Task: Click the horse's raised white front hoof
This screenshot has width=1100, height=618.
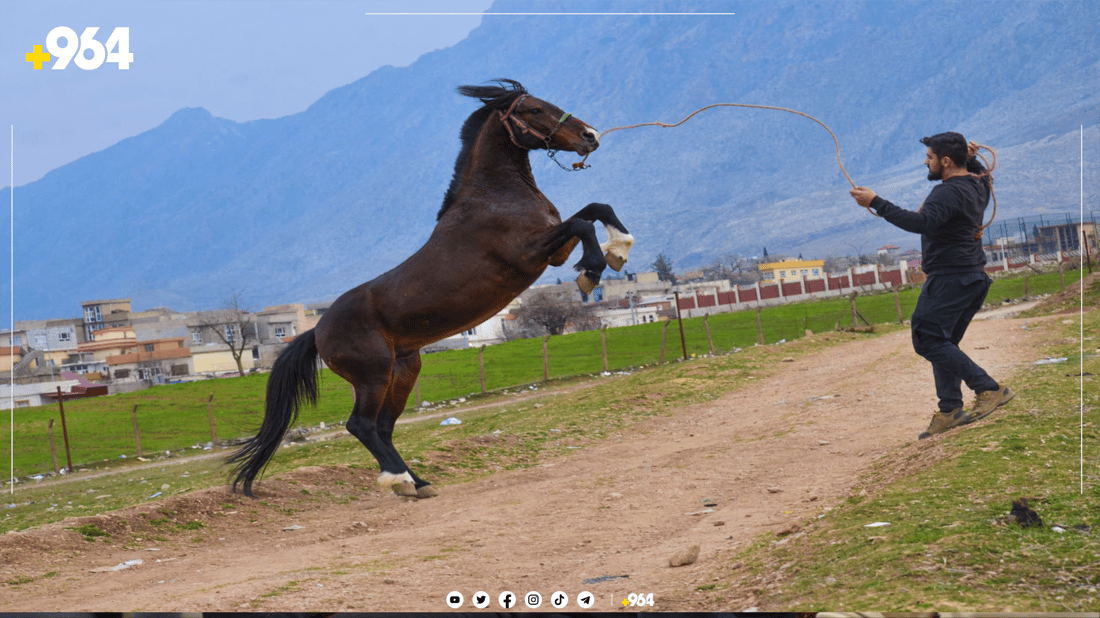Action: coord(617,245)
